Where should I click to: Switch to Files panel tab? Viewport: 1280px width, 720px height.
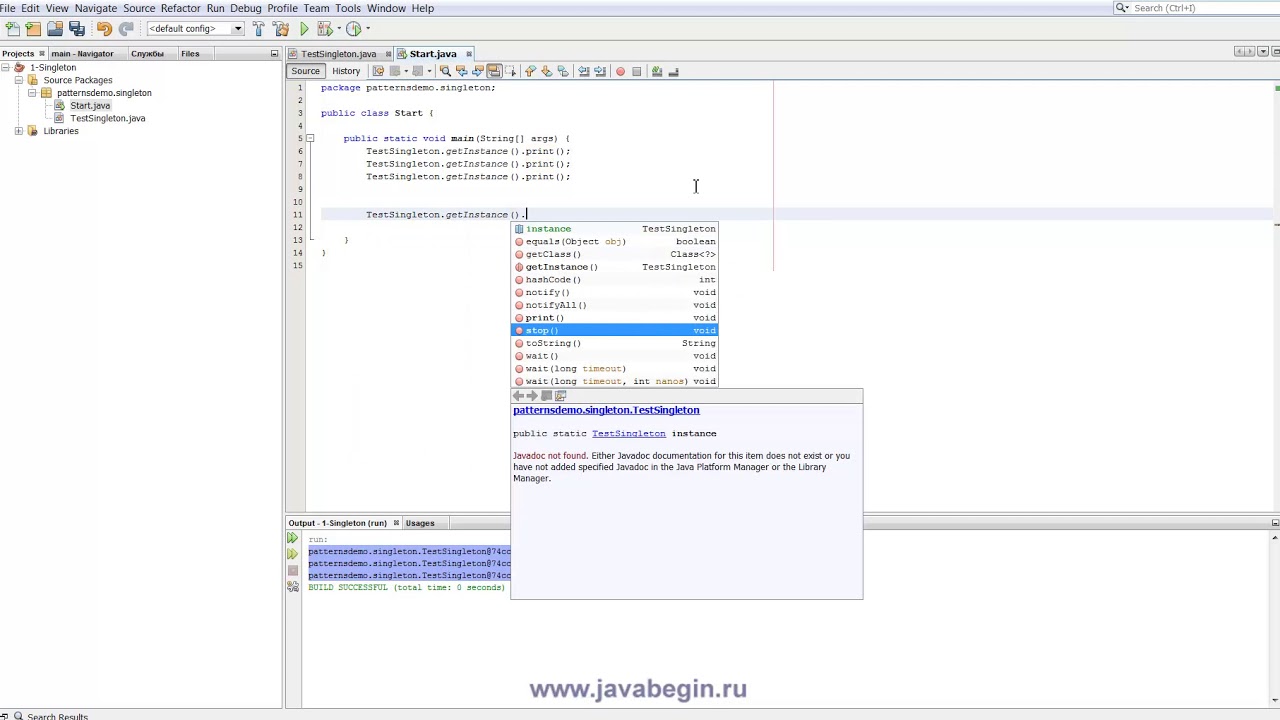point(190,53)
